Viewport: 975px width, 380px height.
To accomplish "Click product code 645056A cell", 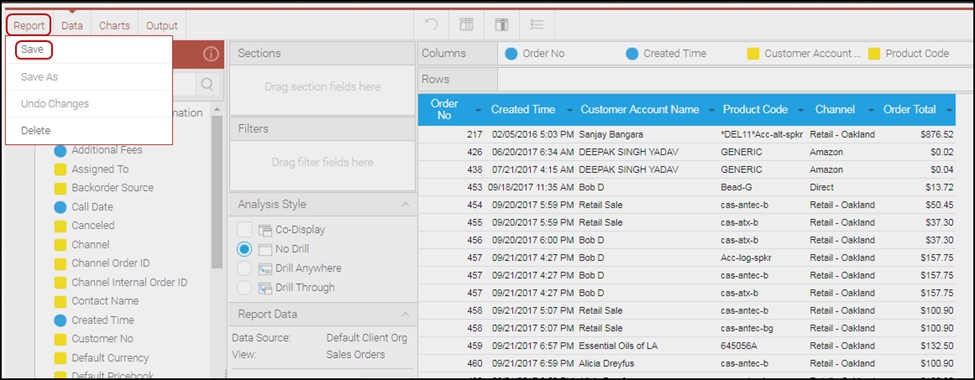I will [739, 346].
